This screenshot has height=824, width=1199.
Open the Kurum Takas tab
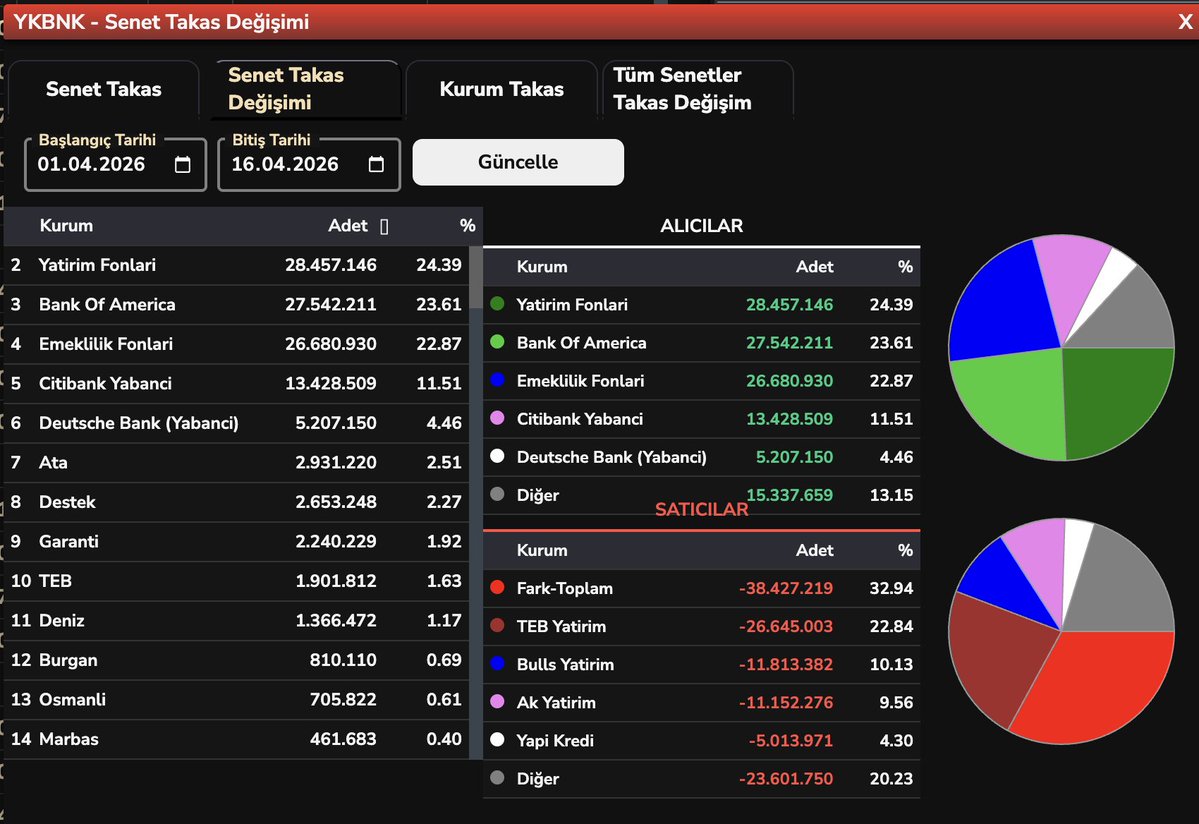click(x=502, y=89)
